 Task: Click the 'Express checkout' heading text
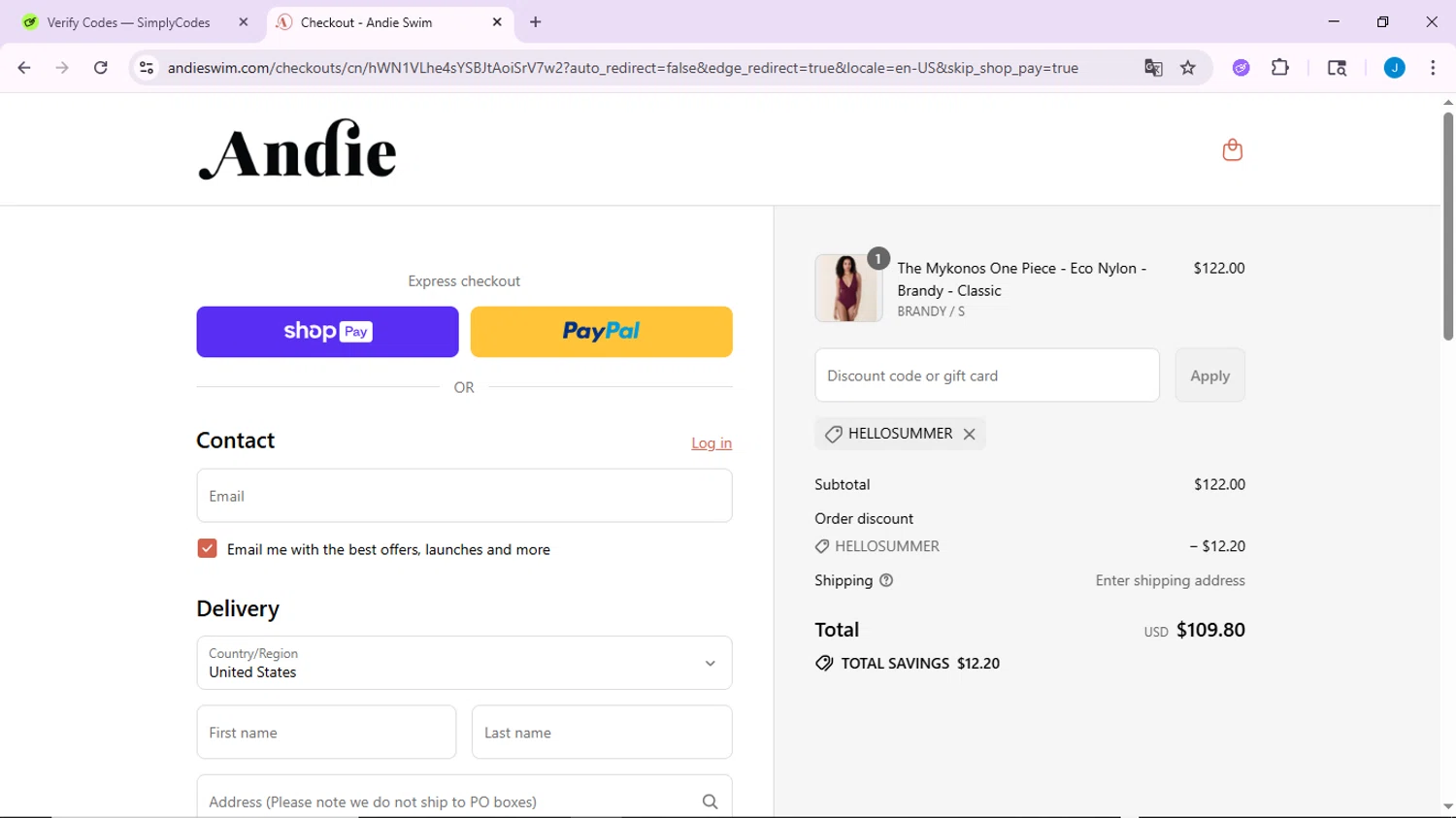coord(464,281)
